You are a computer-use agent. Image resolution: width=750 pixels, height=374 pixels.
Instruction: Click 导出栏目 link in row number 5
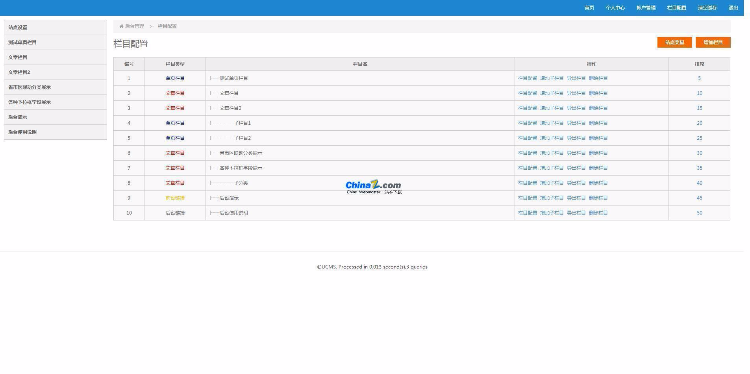[x=576, y=138]
